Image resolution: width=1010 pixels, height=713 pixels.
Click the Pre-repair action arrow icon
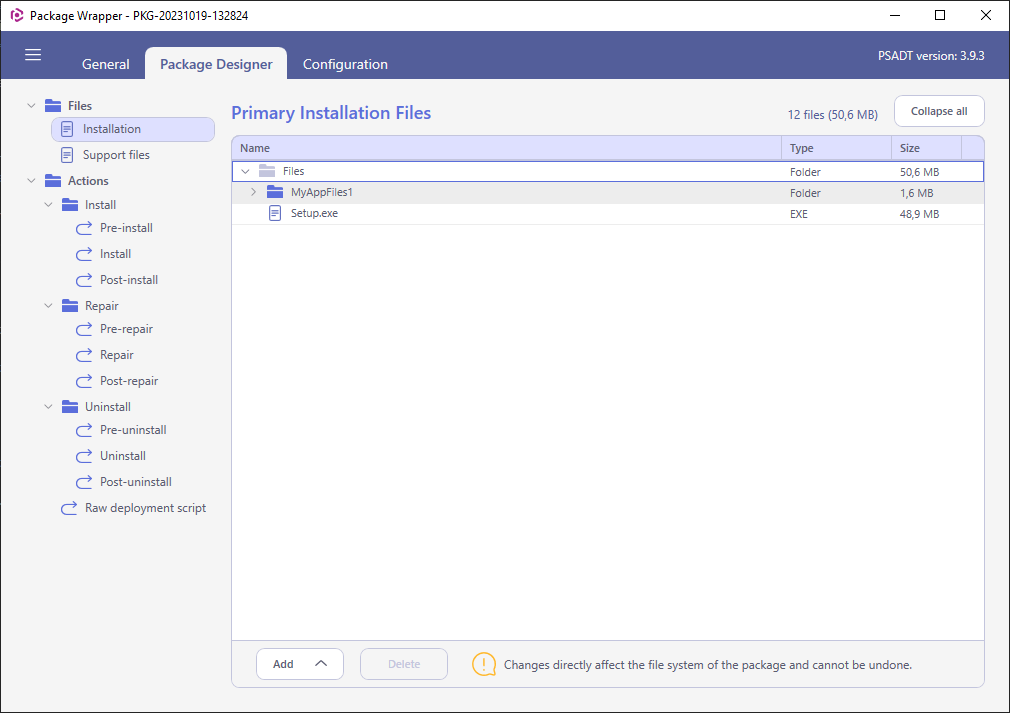(84, 328)
